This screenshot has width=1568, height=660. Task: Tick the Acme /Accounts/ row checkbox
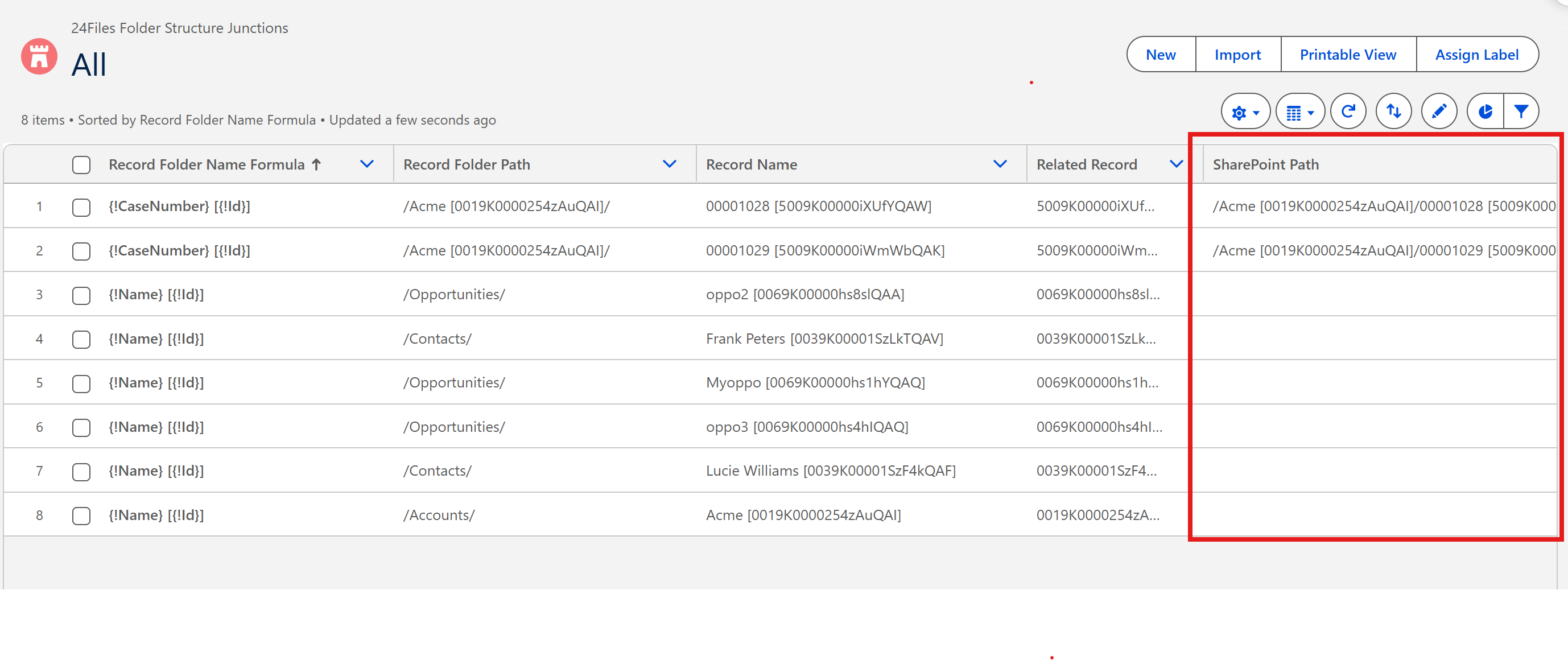pos(81,515)
